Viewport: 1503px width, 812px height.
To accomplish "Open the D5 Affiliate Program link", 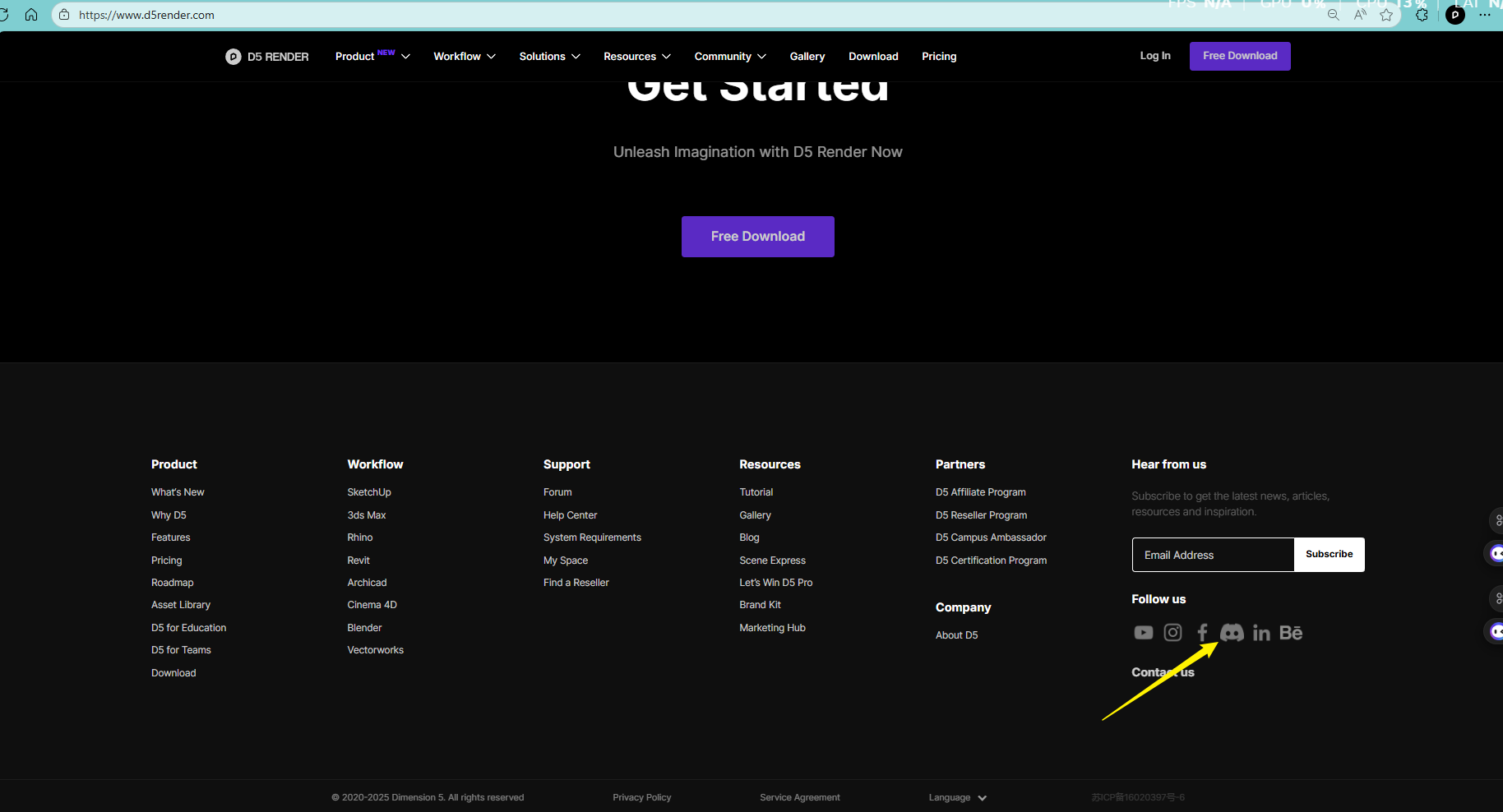I will pos(981,492).
